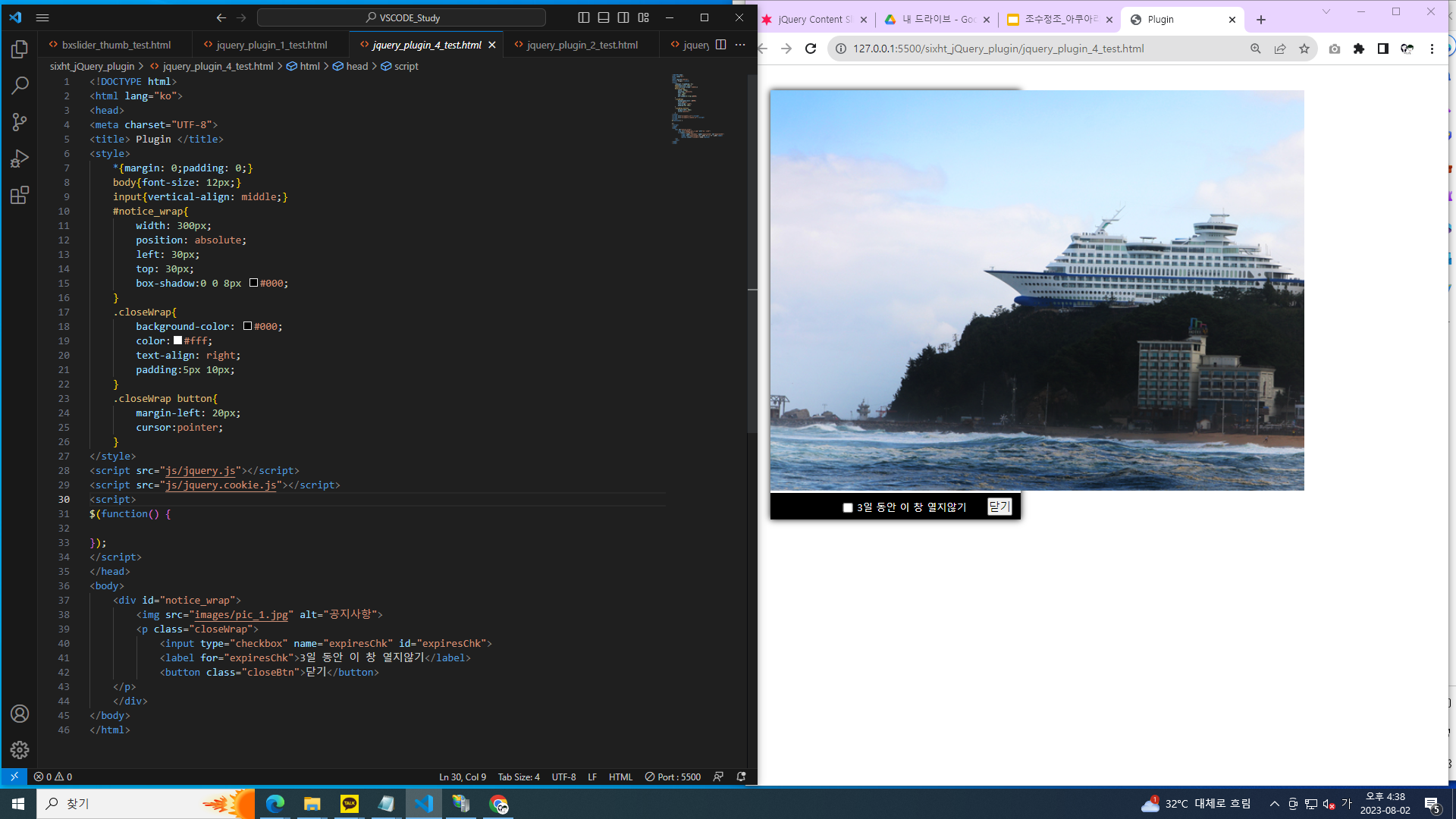
Task: Switch to jquery_plugin_2_test.html tab
Action: (x=582, y=45)
